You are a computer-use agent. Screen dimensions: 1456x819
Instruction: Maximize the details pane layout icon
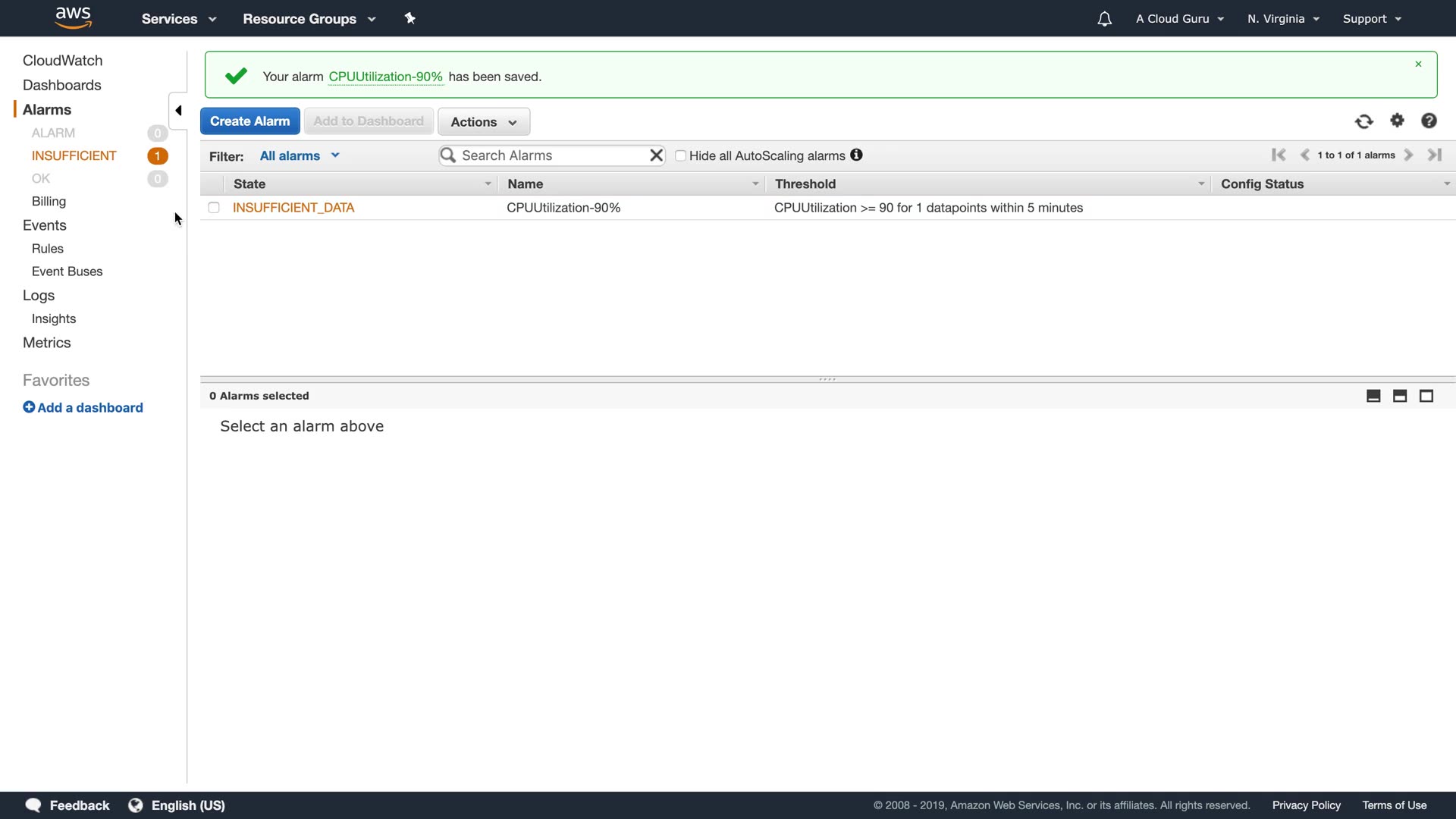coord(1426,396)
